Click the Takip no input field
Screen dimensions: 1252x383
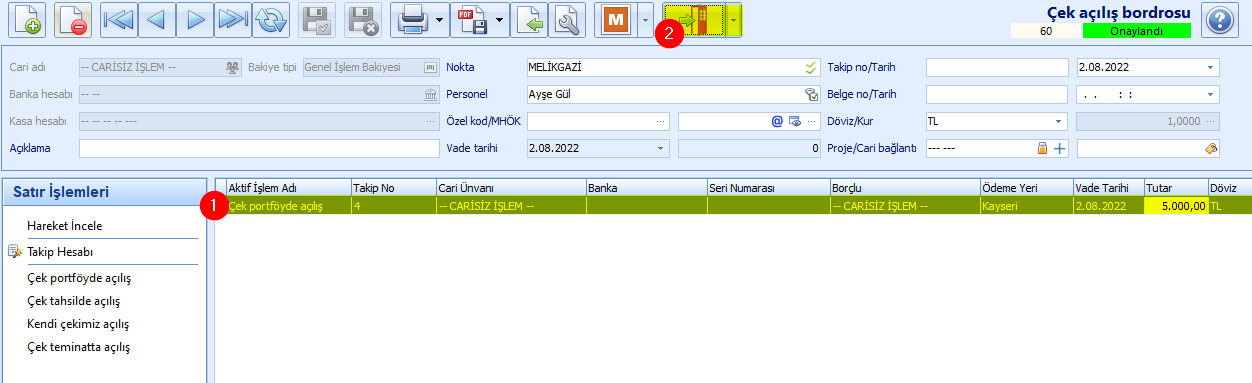pos(997,67)
